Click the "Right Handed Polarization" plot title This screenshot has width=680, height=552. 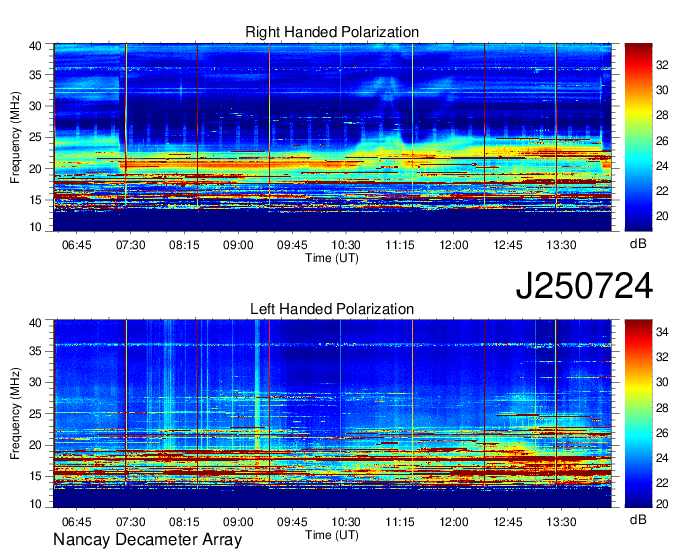pyautogui.click(x=332, y=32)
